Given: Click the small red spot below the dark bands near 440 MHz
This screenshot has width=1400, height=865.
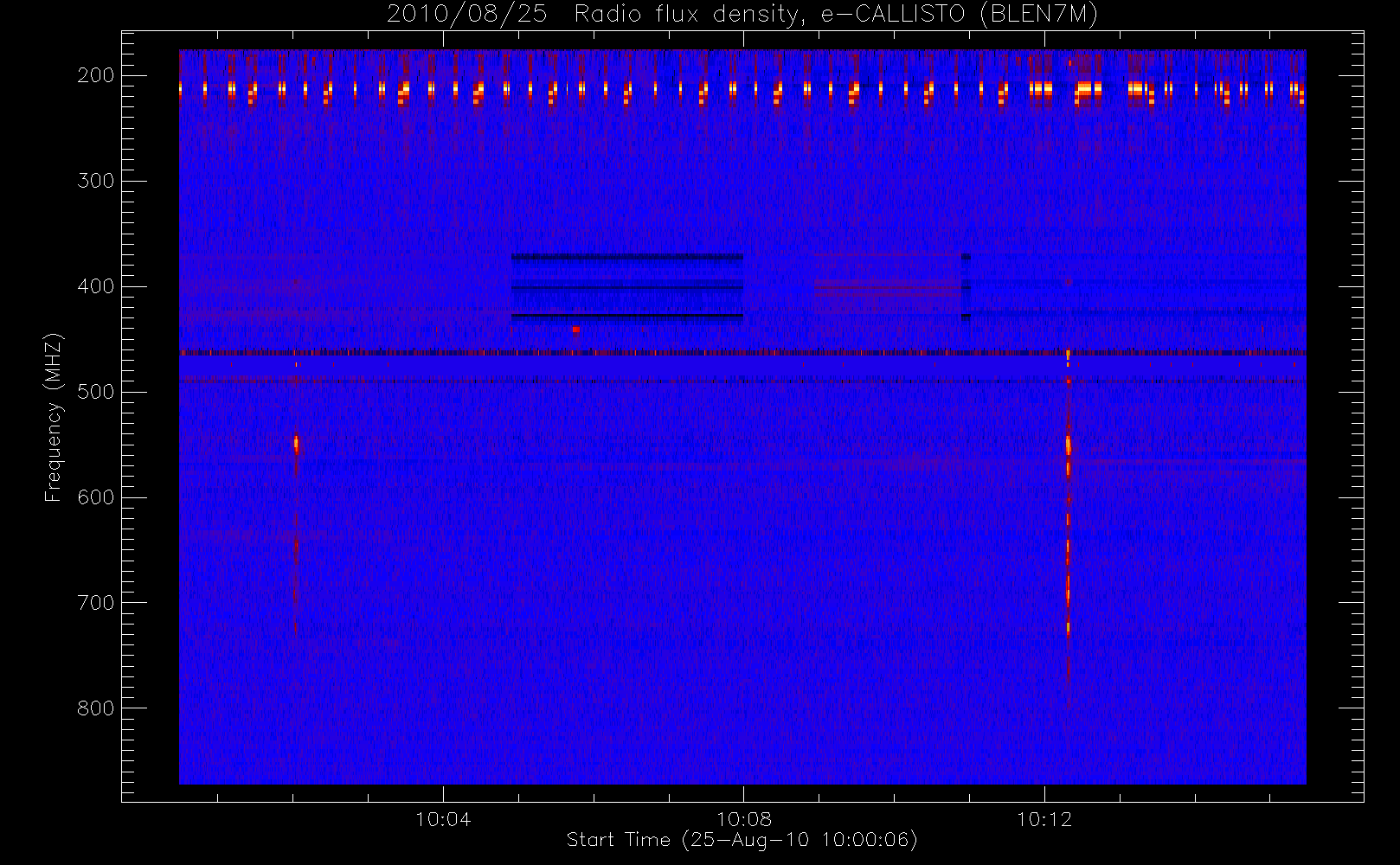Looking at the screenshot, I should 575,330.
